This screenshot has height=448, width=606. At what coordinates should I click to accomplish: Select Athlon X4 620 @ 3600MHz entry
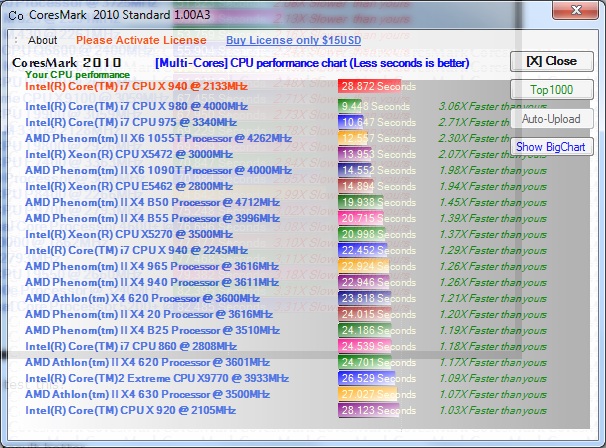[142, 298]
